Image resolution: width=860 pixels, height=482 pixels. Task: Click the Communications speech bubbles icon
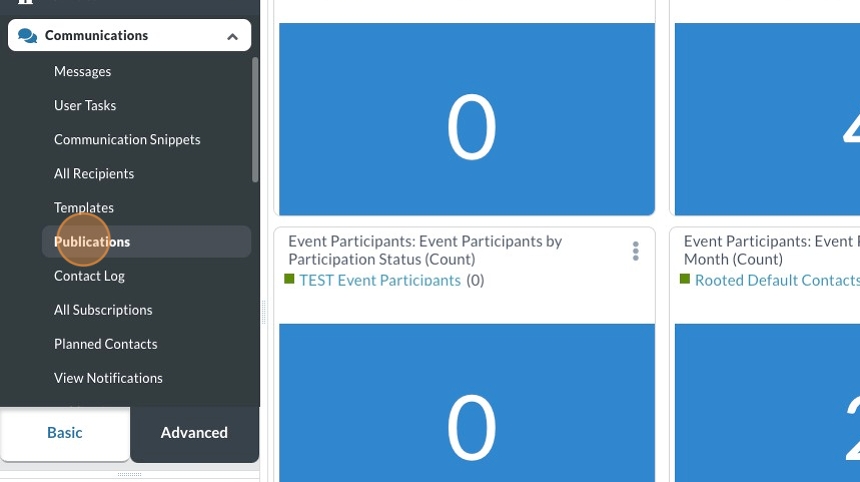[27, 36]
